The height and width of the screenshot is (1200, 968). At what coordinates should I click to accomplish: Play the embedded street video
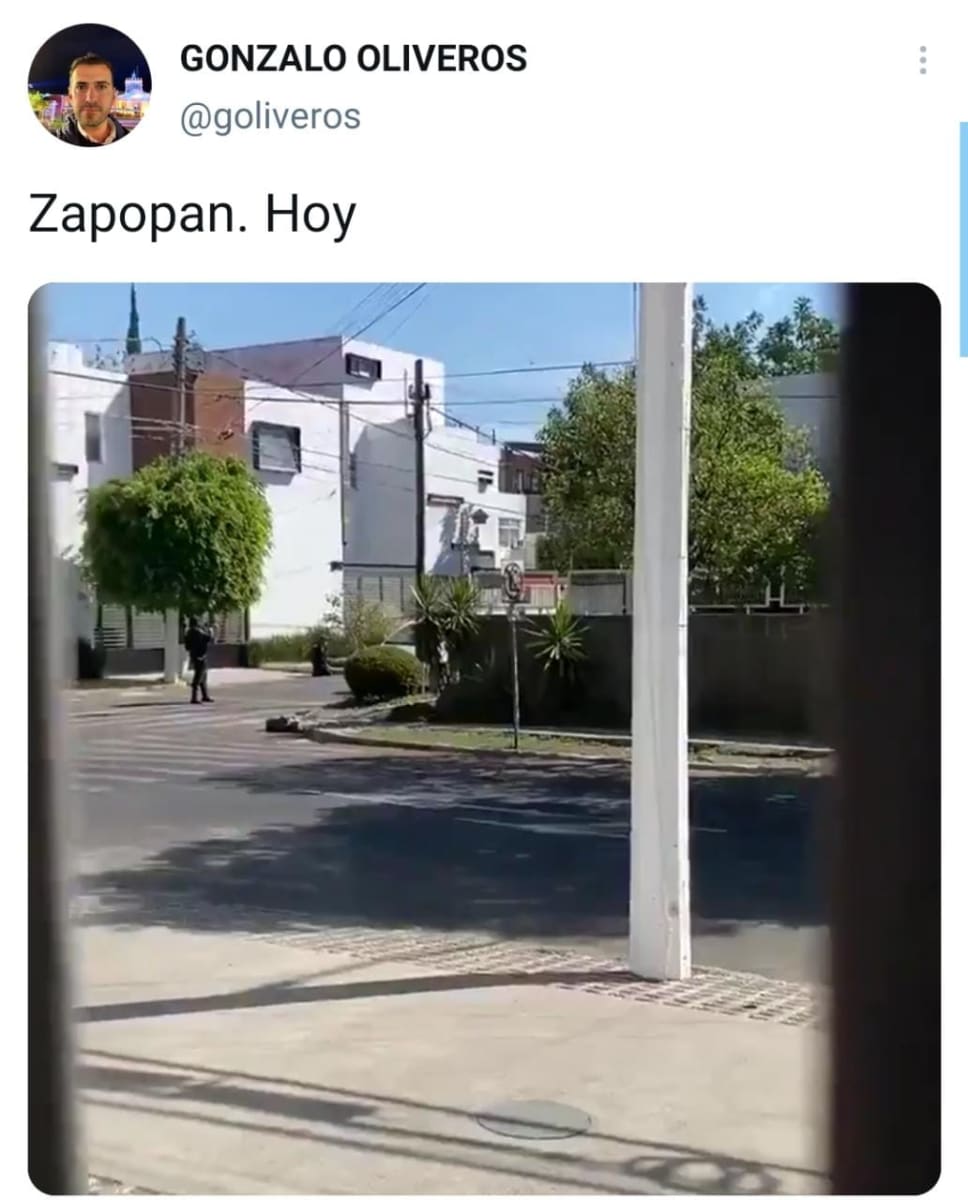(x=484, y=738)
